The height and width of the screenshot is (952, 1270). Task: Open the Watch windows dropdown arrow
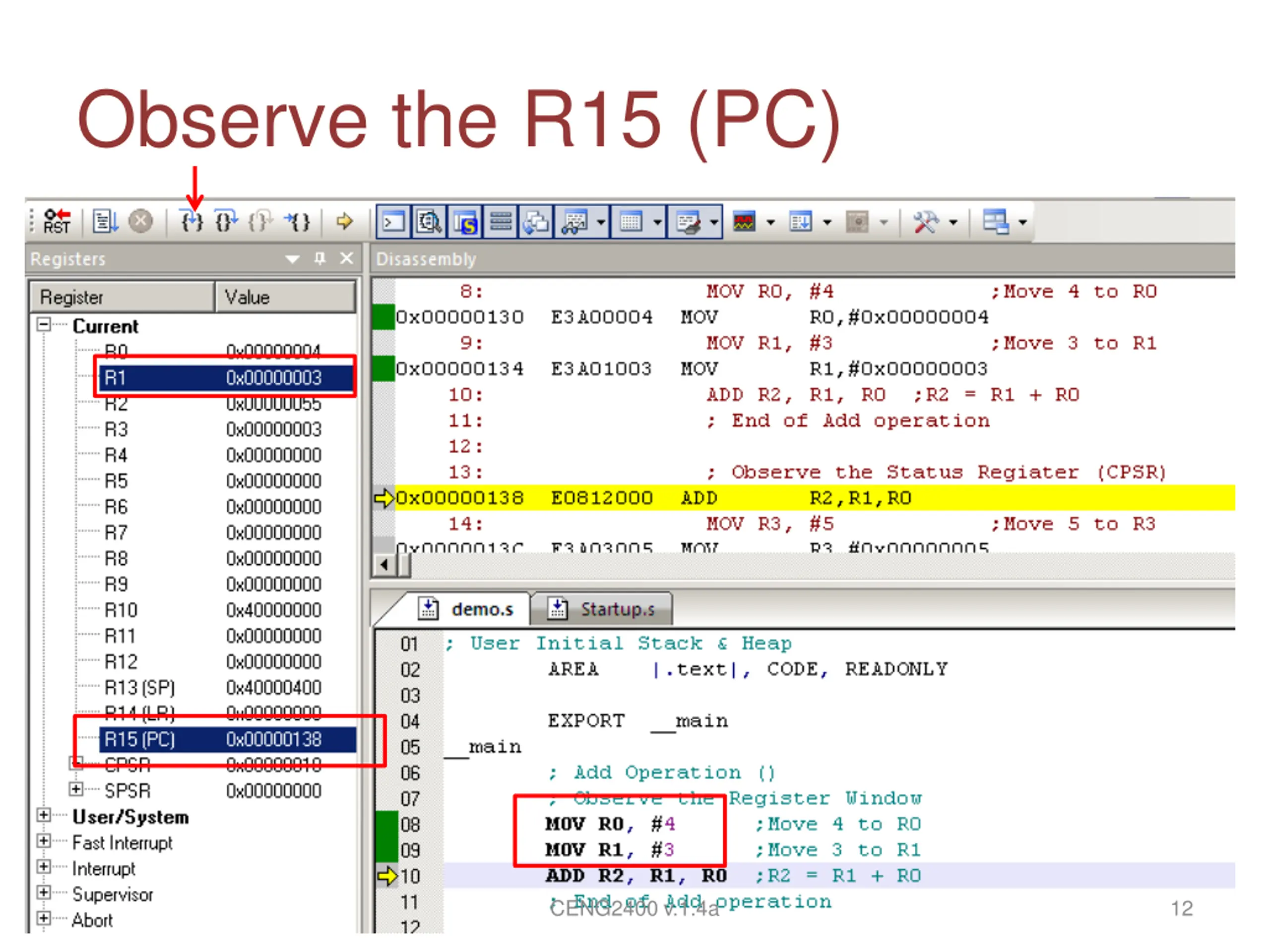click(x=601, y=222)
